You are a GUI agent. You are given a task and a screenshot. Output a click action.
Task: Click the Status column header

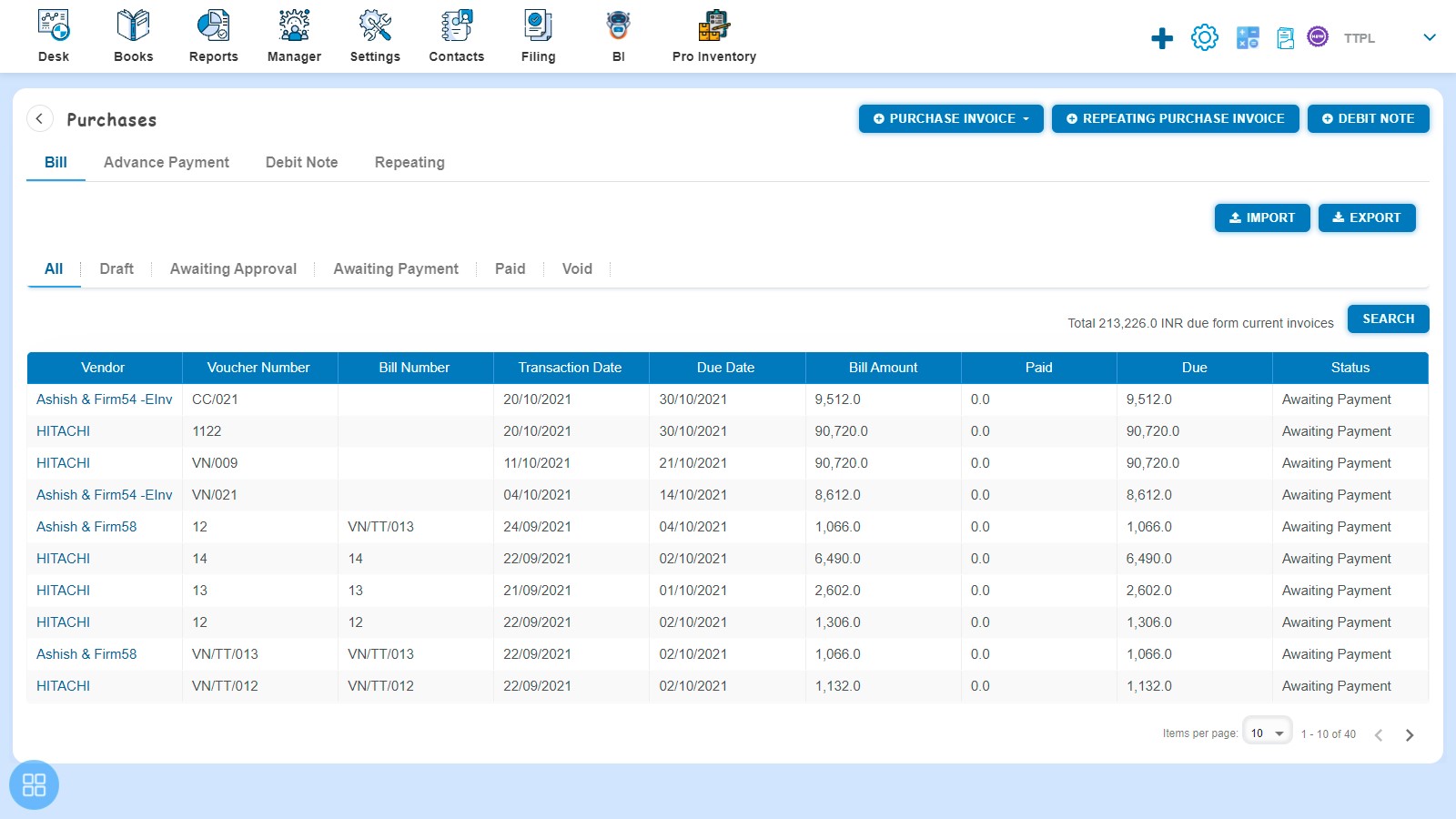1350,368
